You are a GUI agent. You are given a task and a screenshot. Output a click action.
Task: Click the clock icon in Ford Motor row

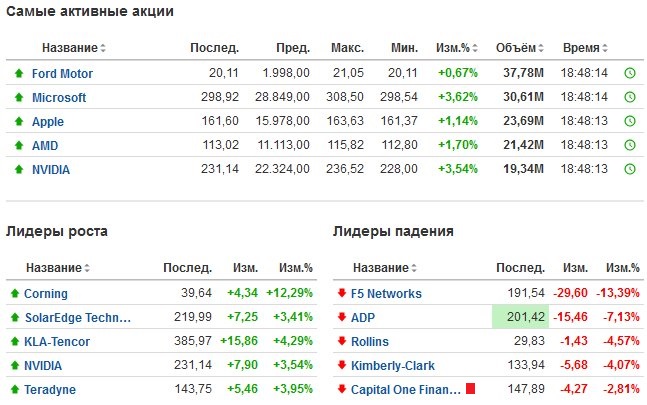(x=629, y=73)
